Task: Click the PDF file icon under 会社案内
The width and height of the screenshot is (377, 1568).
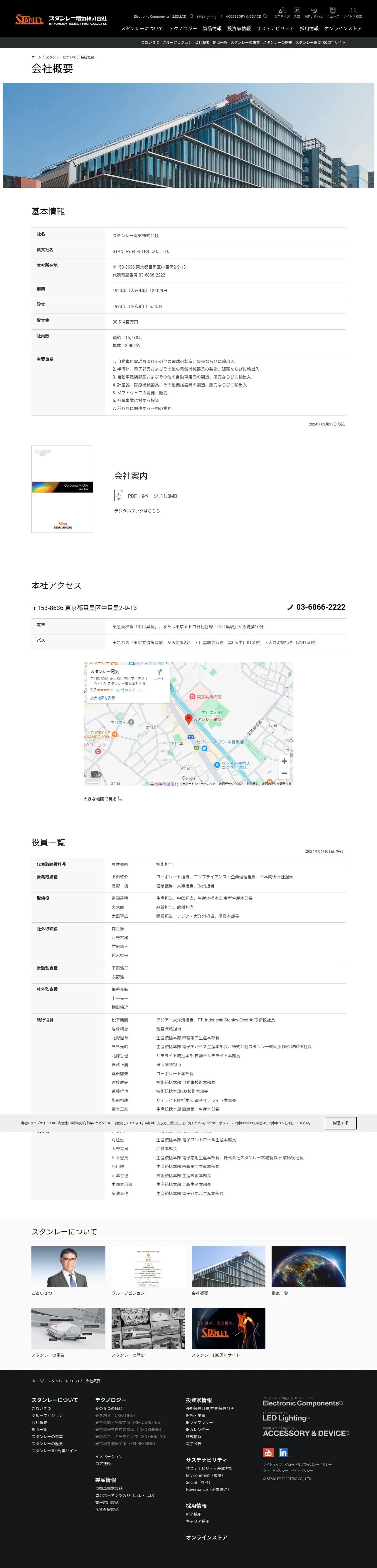Action: coord(119,496)
